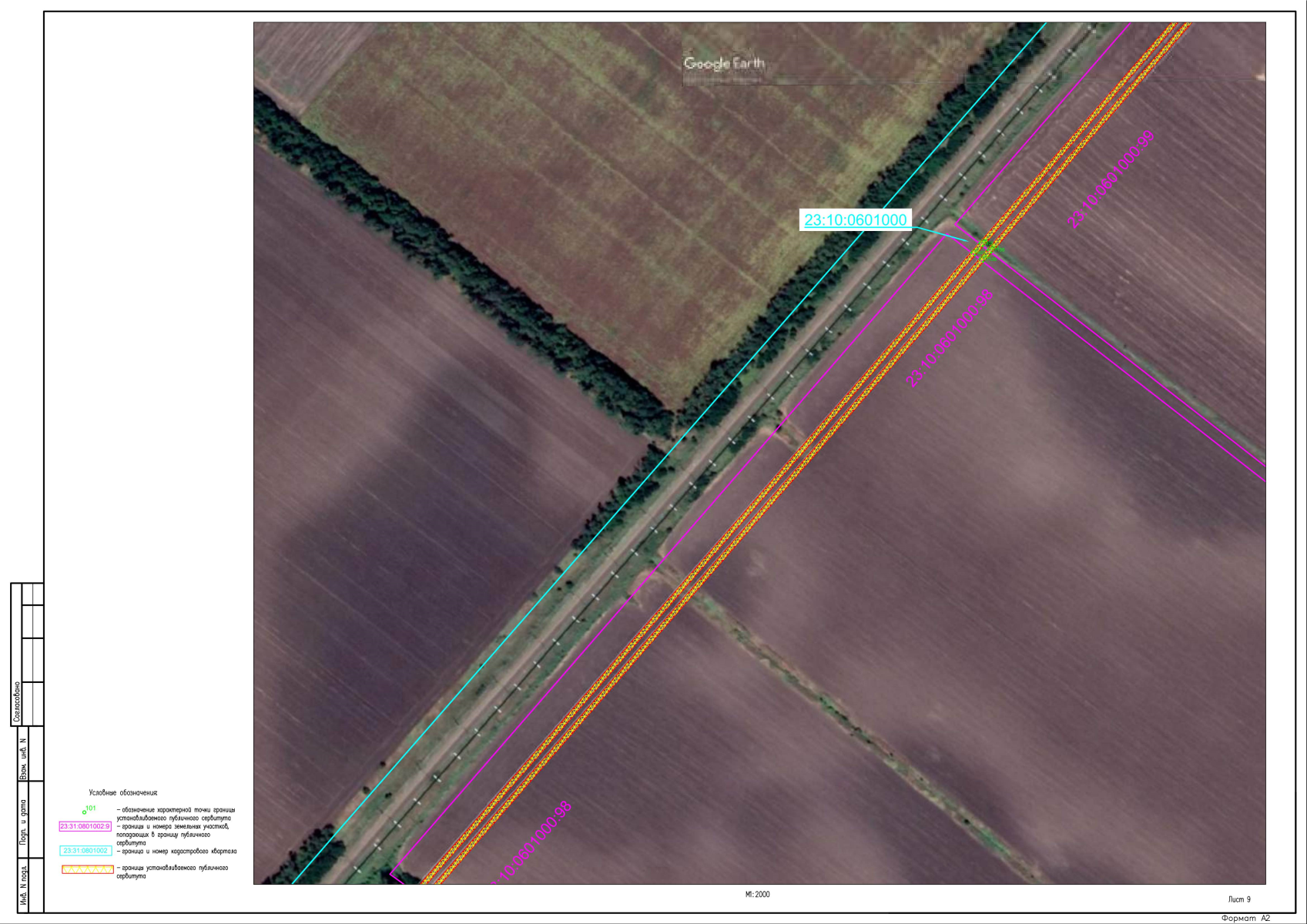
Task: Click the green point 101 legend symbol
Action: coord(85,812)
